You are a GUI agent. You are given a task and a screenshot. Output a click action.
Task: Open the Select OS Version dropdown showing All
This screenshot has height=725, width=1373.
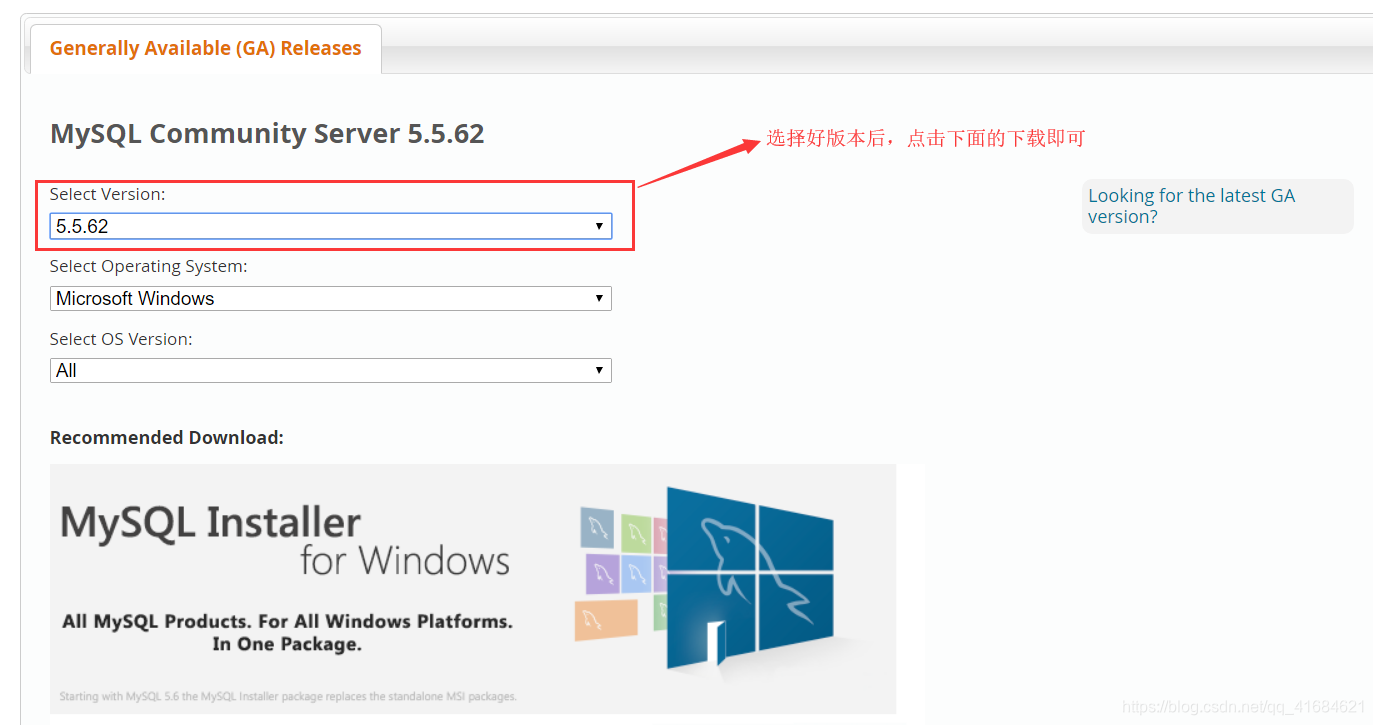point(330,370)
